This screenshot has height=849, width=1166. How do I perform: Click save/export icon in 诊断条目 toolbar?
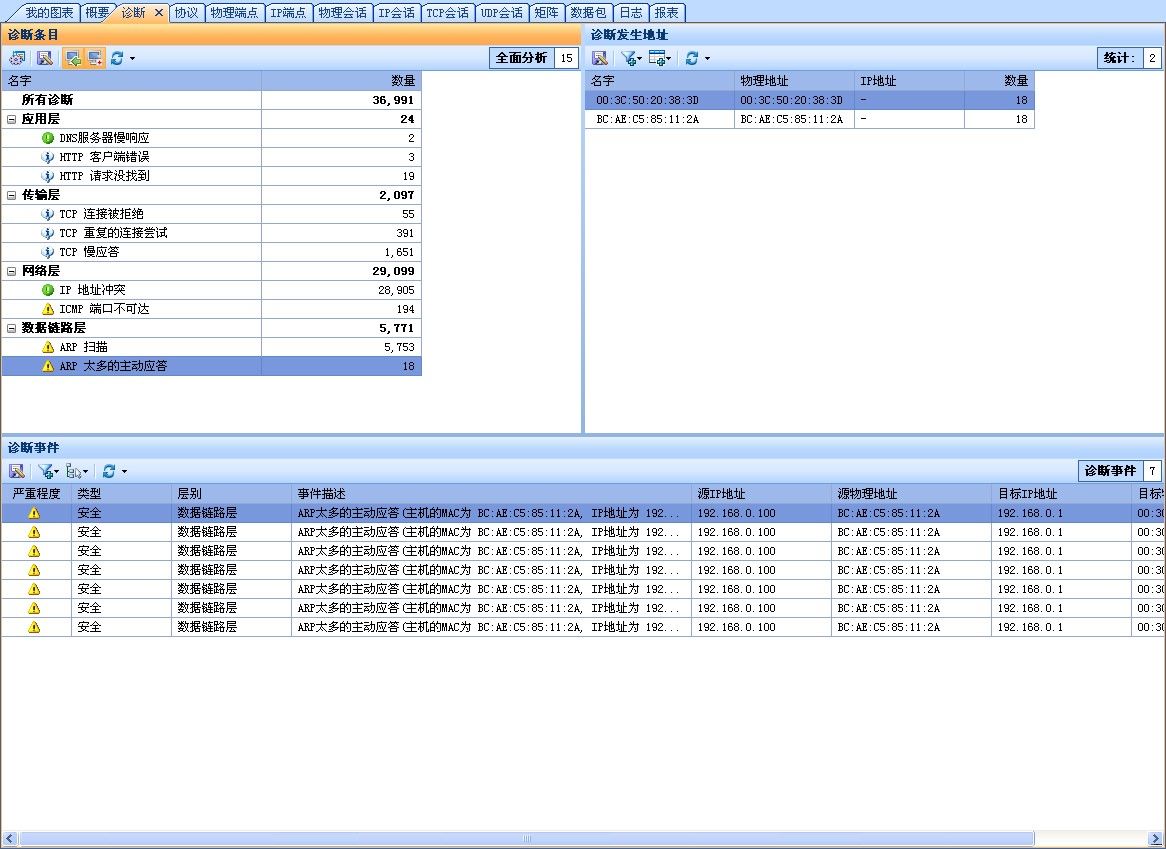coord(44,58)
